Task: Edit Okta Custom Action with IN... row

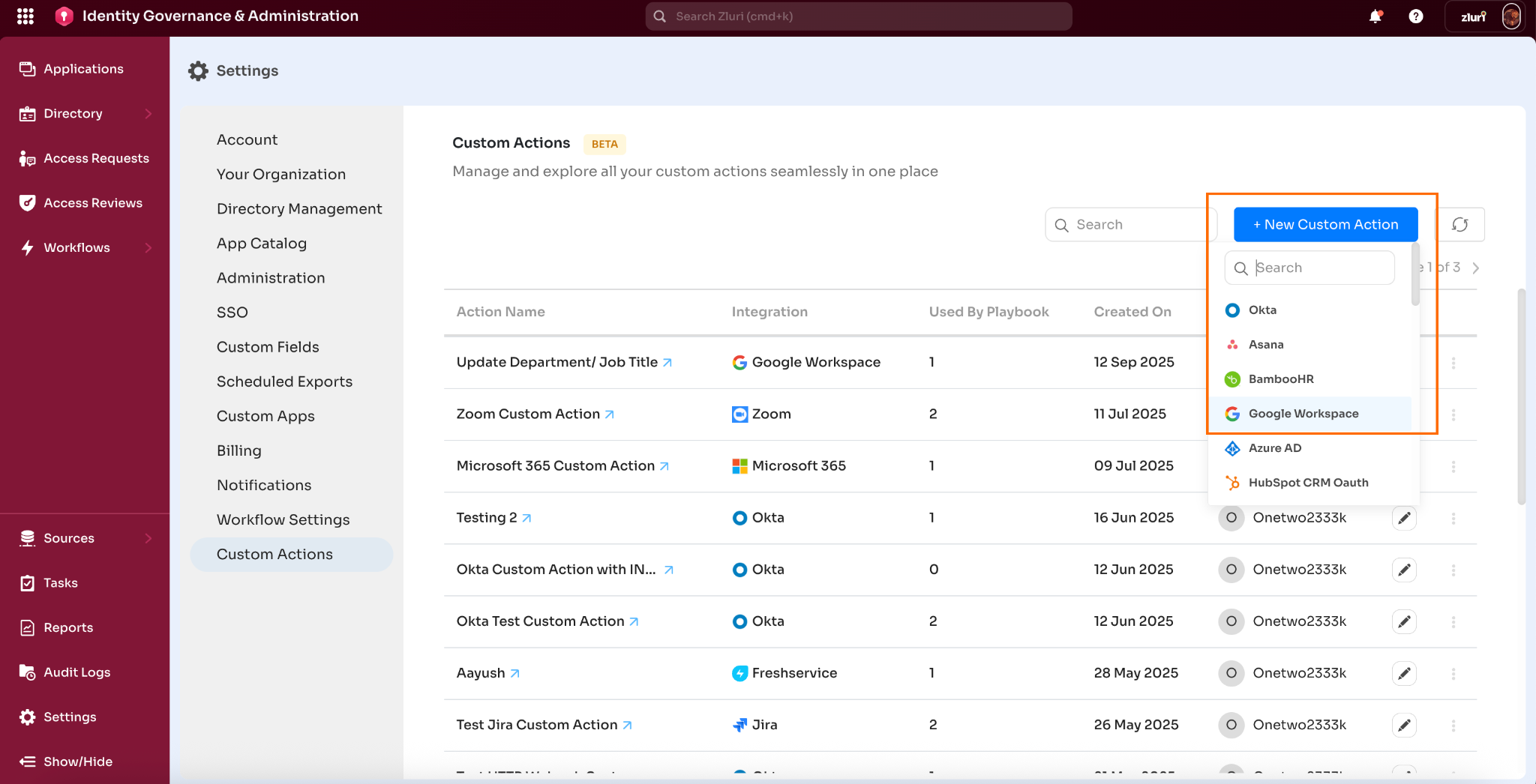Action: pyautogui.click(x=1404, y=570)
